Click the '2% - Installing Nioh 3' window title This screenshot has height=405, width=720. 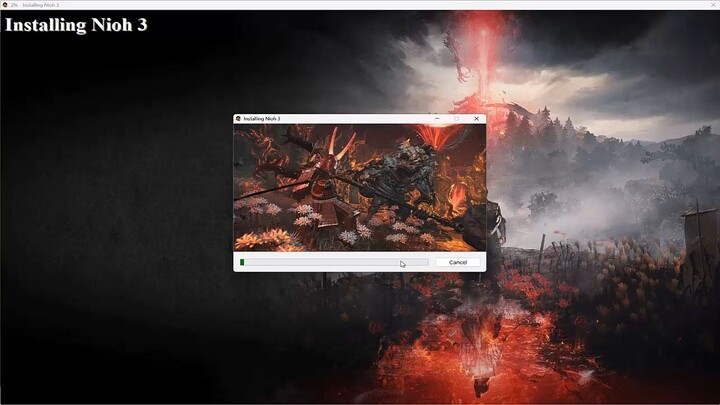pos(35,5)
